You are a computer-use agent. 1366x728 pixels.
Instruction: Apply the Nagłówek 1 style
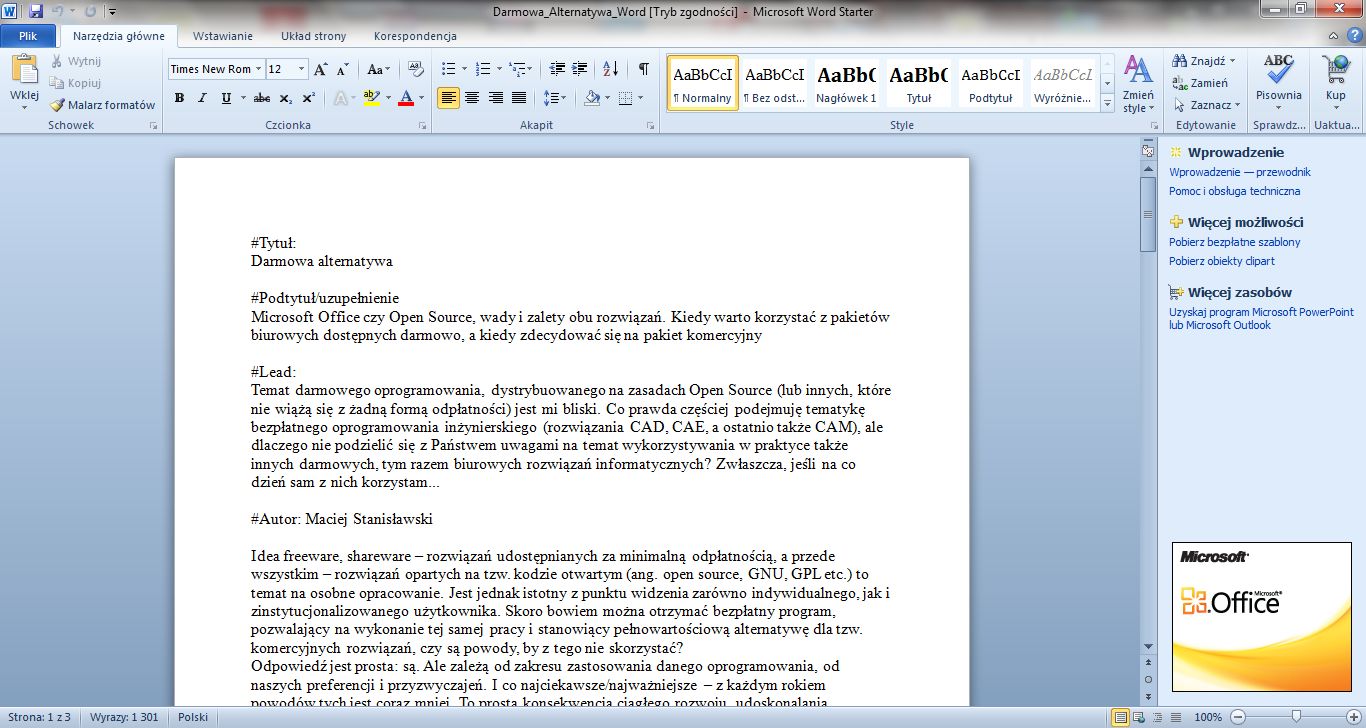[846, 82]
